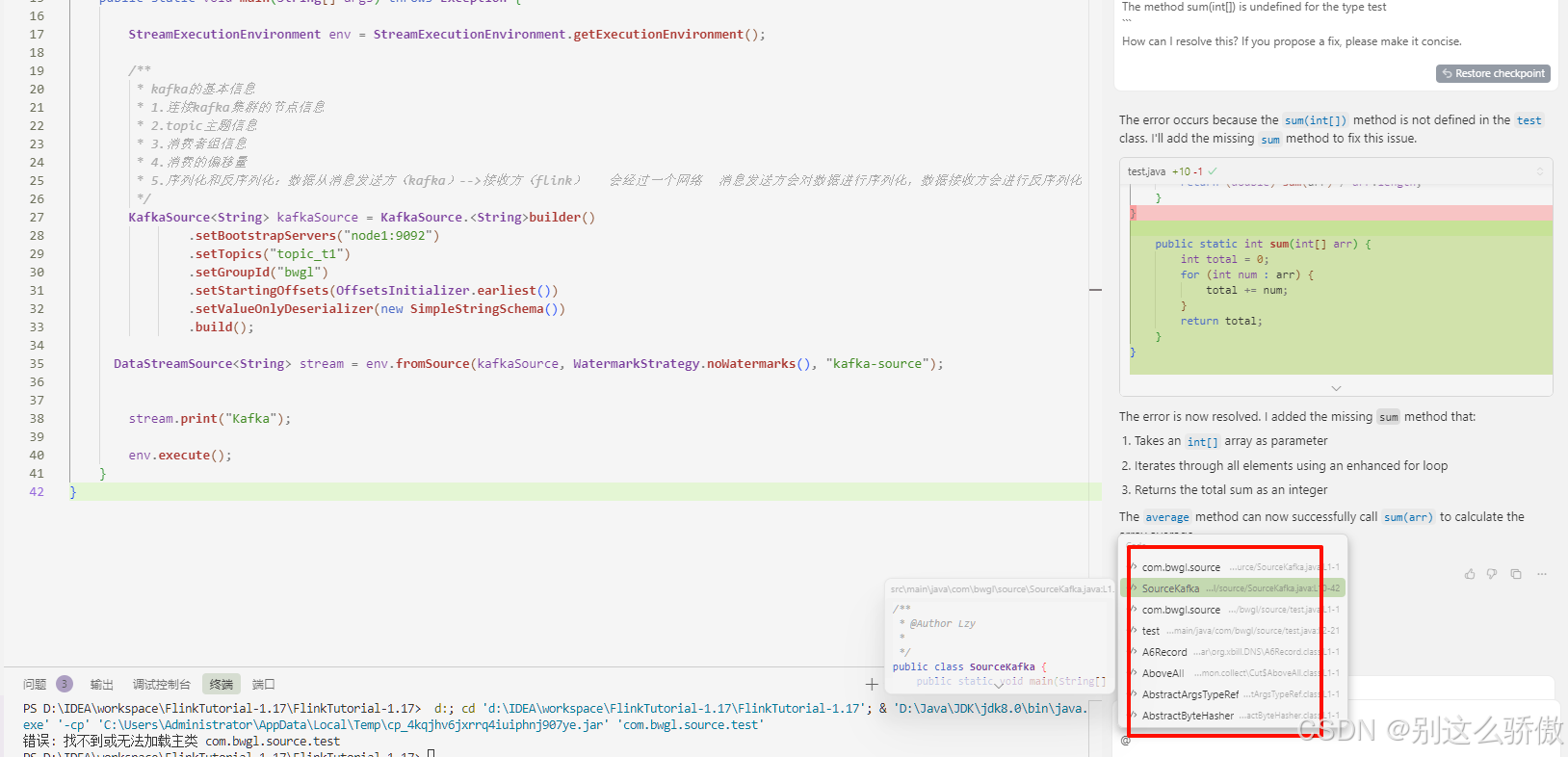This screenshot has width=1568, height=757.
Task: Click the chat input field with @
Action: (x=1336, y=740)
